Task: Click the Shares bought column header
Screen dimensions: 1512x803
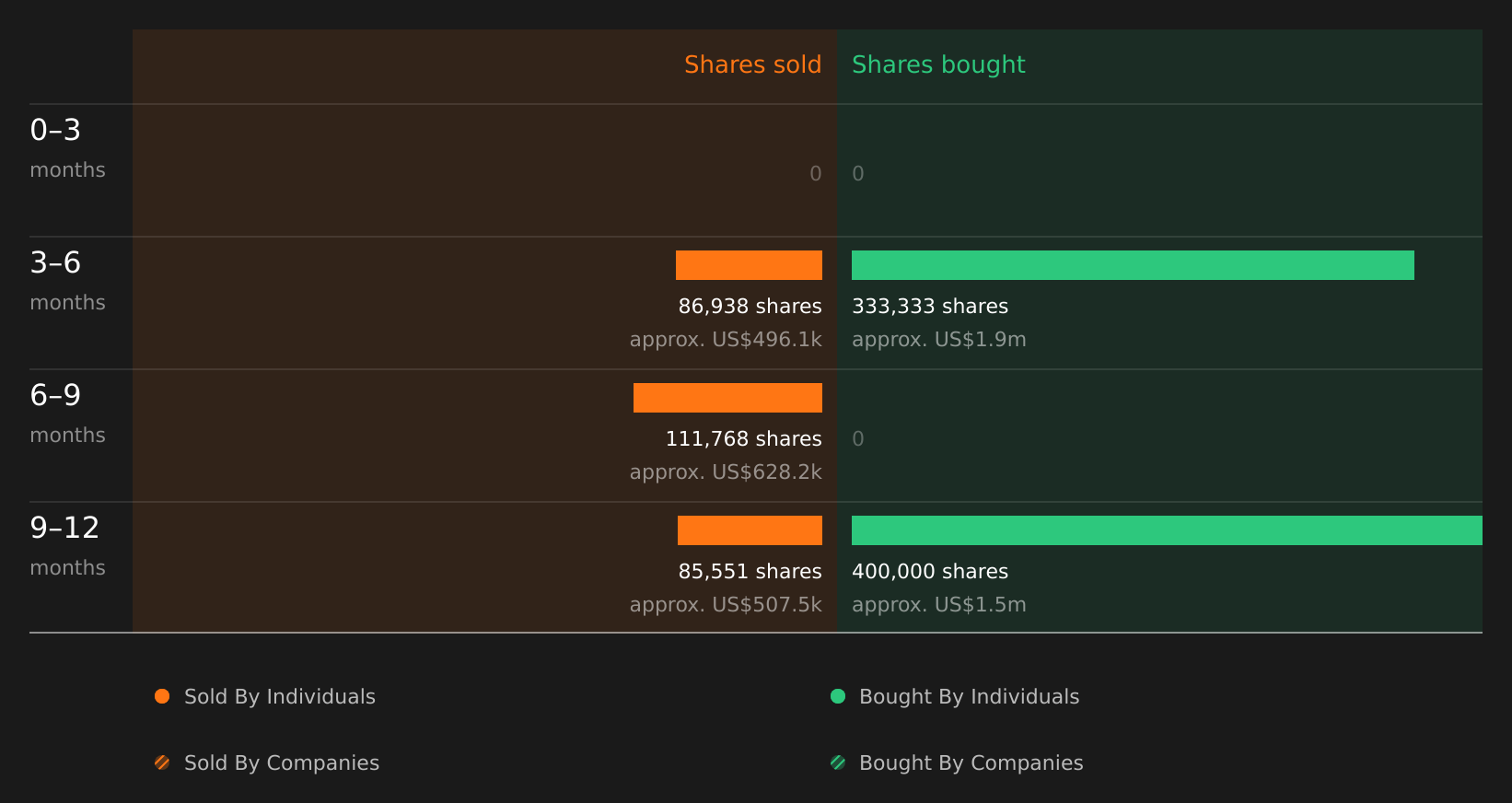Action: coord(938,64)
